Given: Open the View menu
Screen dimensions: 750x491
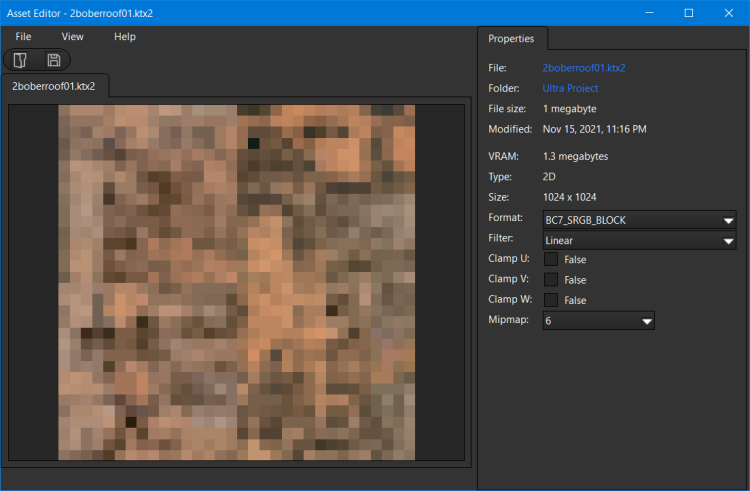Looking at the screenshot, I should coord(72,37).
